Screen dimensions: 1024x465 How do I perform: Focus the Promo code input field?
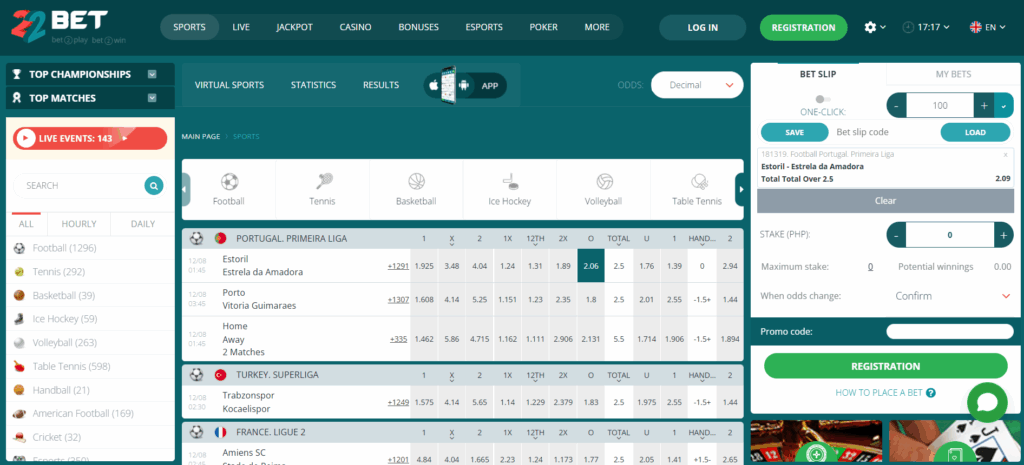click(950, 331)
